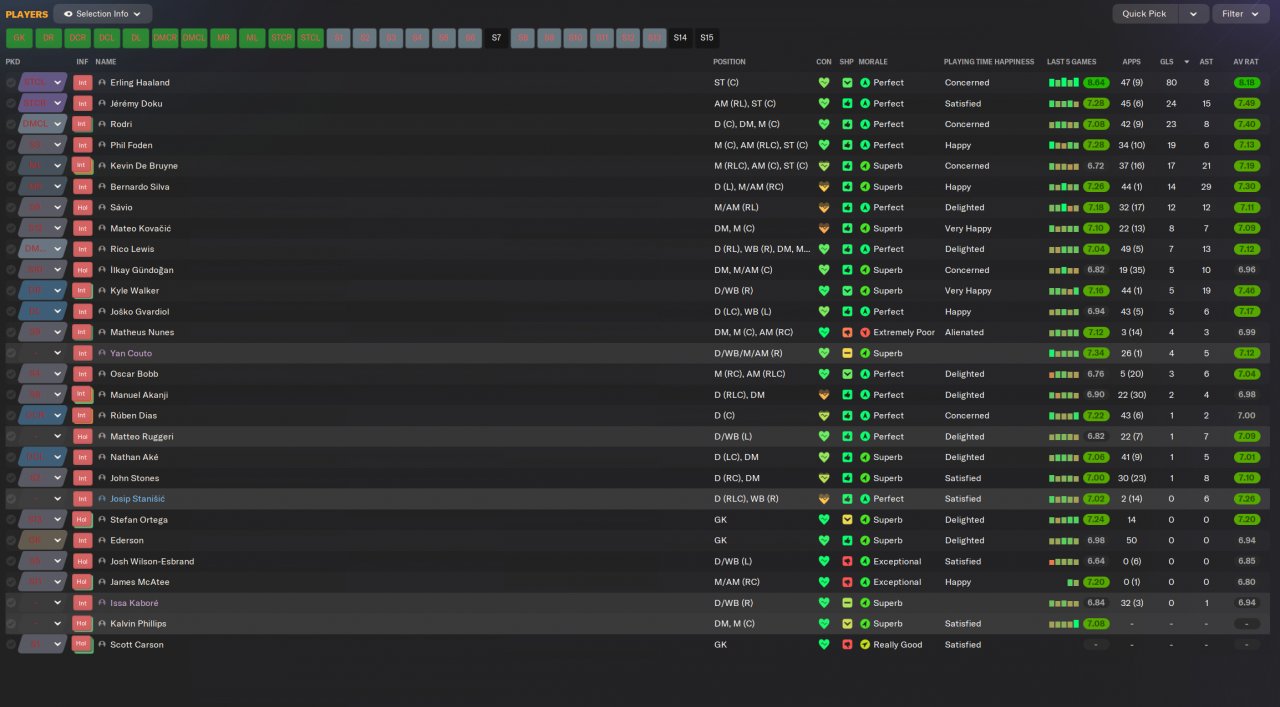Click the condition heart icon for Mateo Kovačić

(824, 229)
